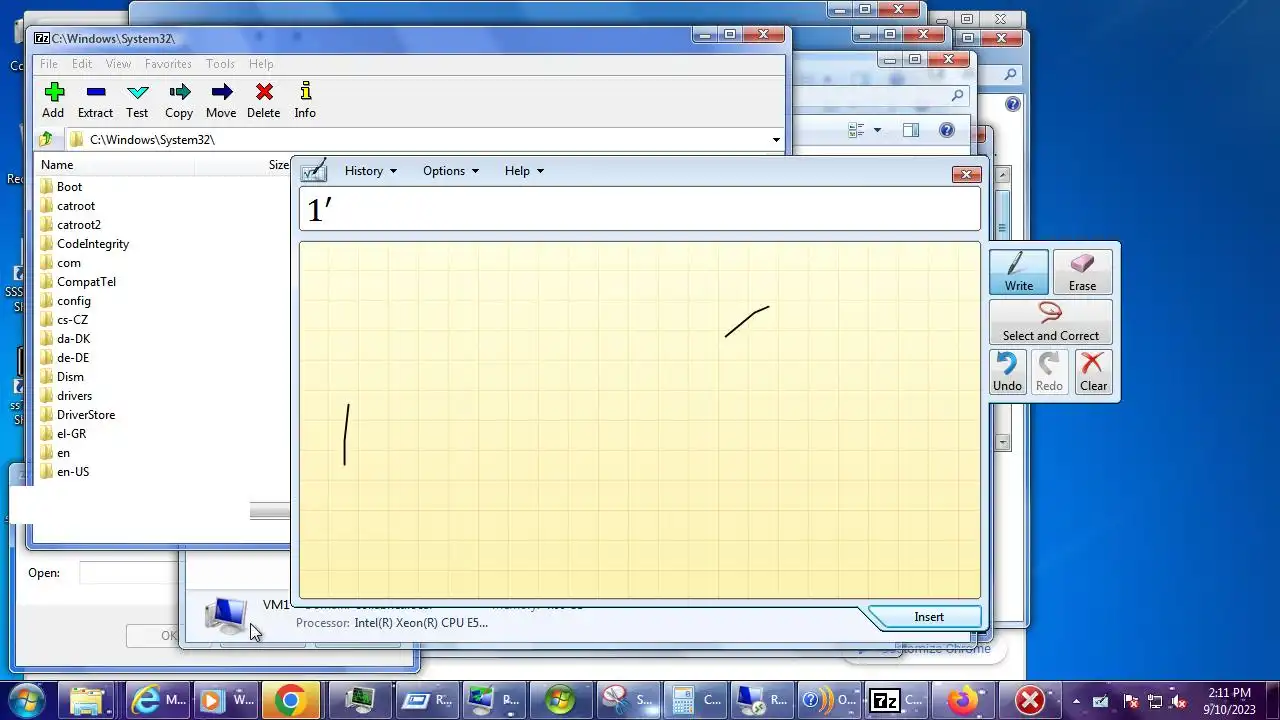Viewport: 1280px width, 720px height.
Task: Open Internet Explorer from the taskbar
Action: tap(158, 700)
